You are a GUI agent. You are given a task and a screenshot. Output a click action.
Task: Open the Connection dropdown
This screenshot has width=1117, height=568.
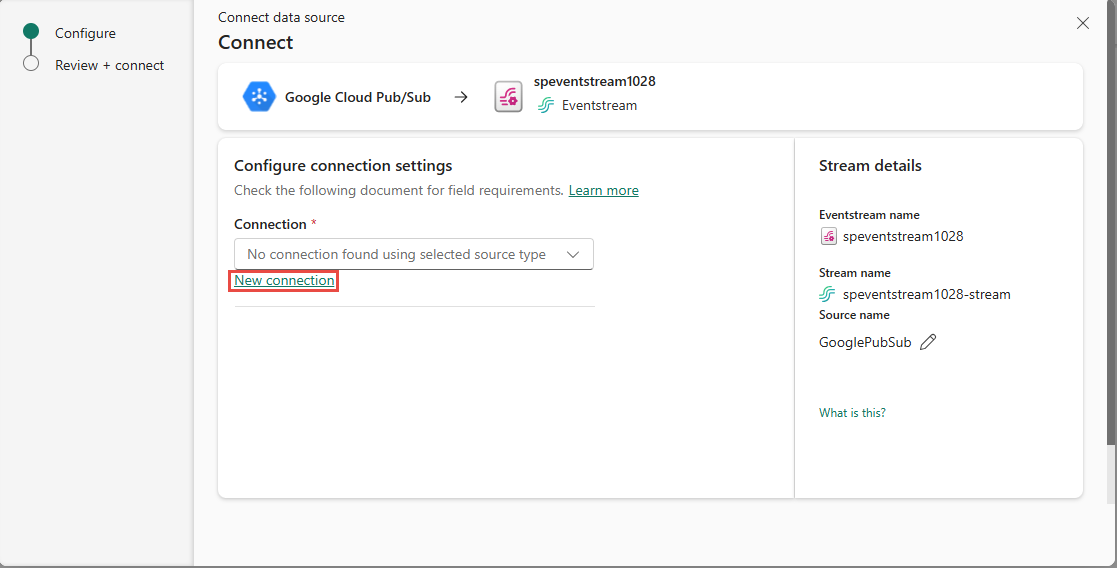[414, 254]
